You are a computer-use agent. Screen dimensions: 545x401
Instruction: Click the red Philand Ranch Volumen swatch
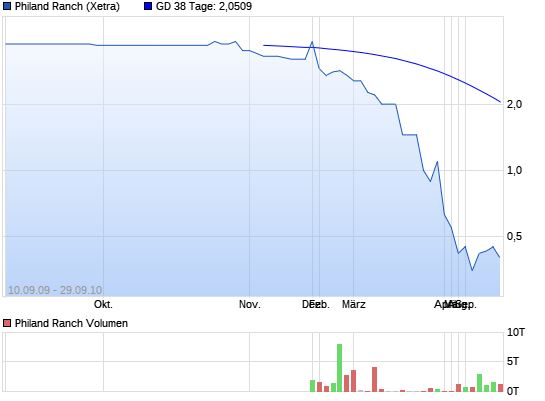click(7, 323)
